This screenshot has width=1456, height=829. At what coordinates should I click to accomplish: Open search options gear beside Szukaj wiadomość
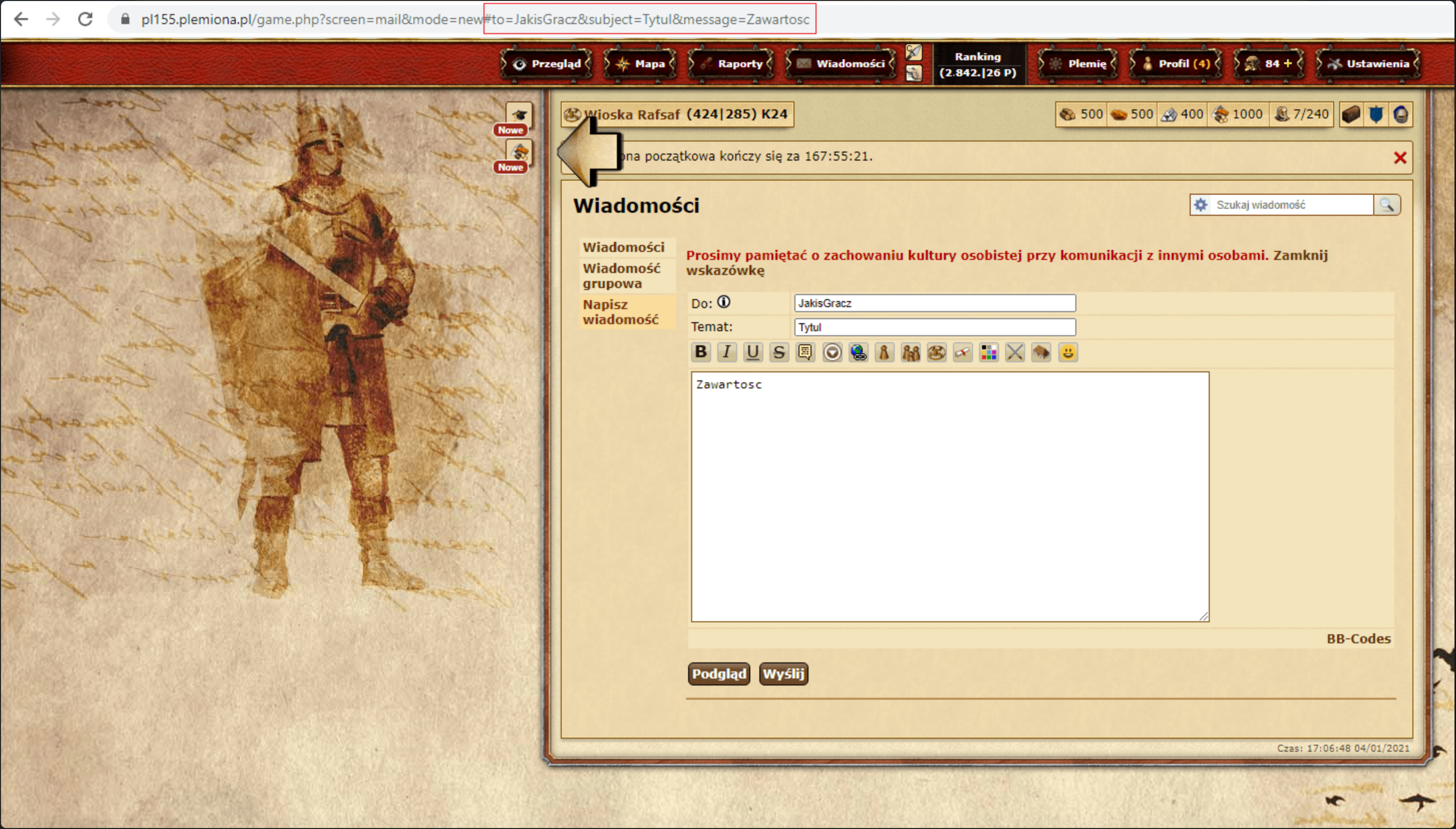point(1201,205)
